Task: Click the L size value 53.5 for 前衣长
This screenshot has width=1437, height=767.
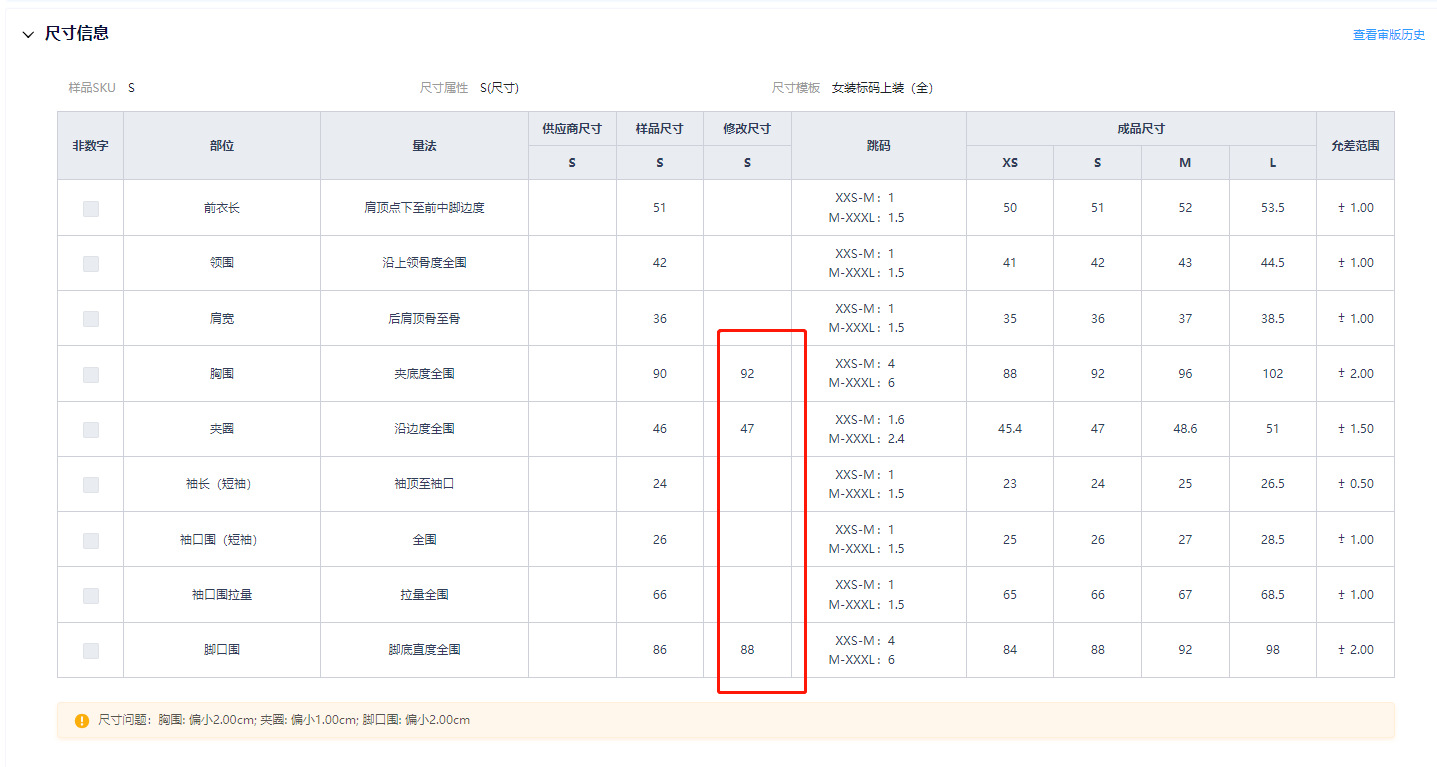Action: (x=1273, y=208)
